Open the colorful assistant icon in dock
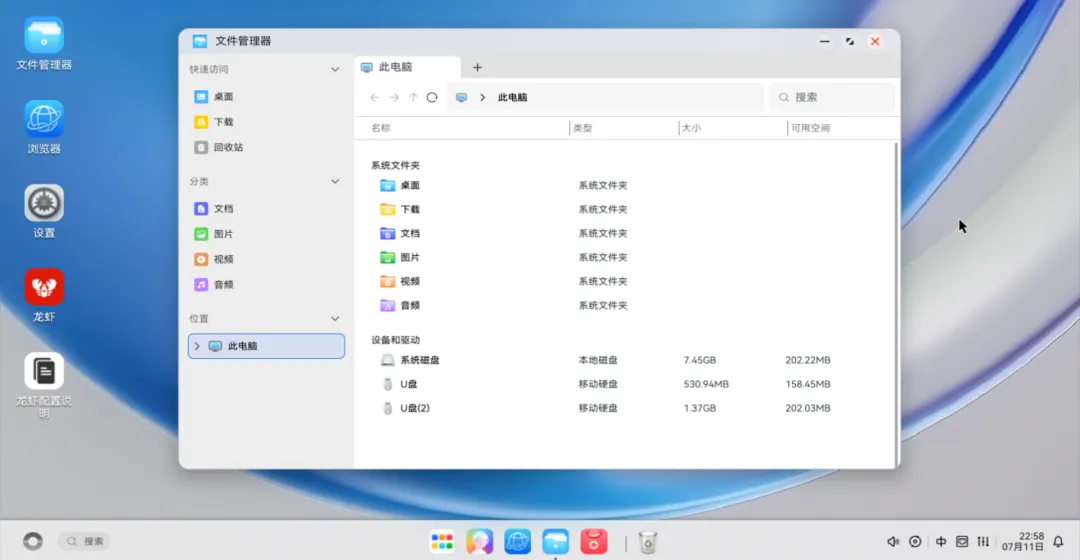Screen dimensions: 1080x560 [x=479, y=542]
